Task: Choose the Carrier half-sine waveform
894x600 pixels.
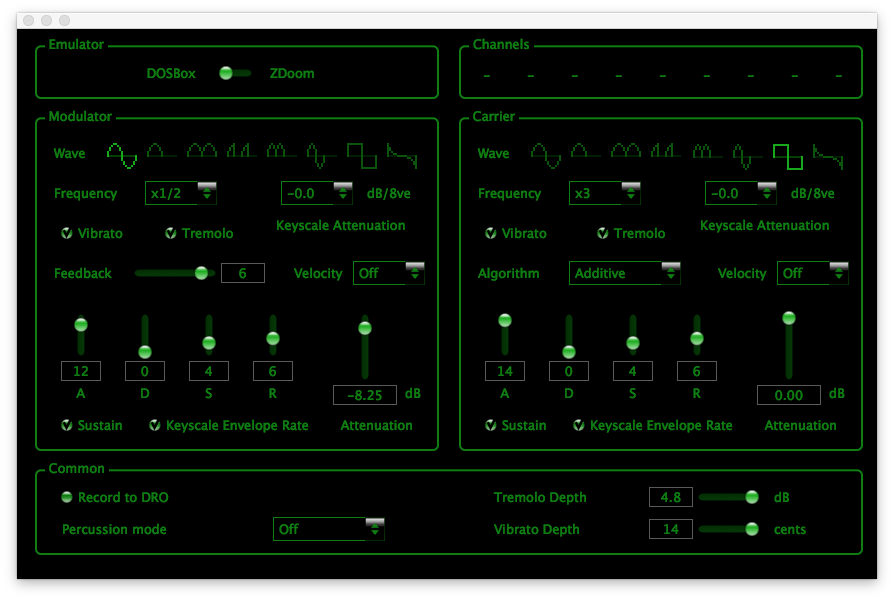Action: (x=586, y=154)
